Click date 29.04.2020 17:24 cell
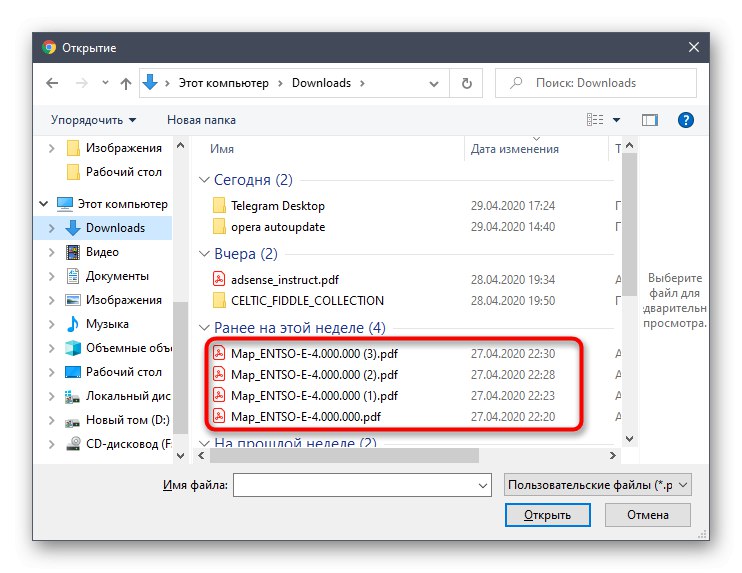 pos(512,206)
